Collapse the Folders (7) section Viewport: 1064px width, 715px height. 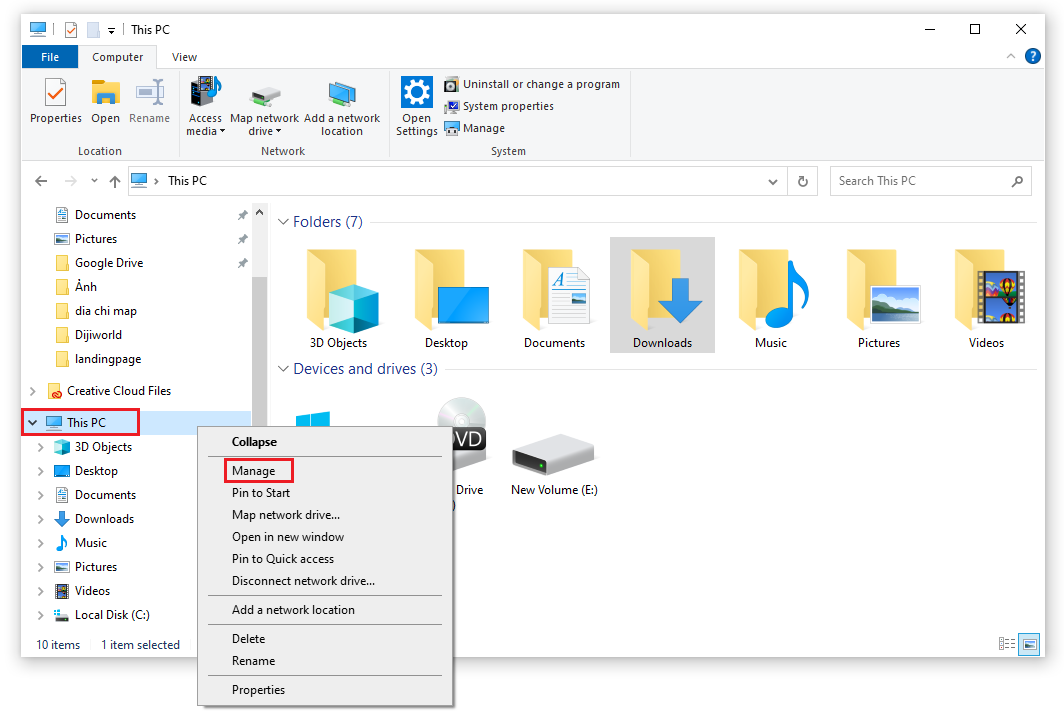pyautogui.click(x=283, y=221)
